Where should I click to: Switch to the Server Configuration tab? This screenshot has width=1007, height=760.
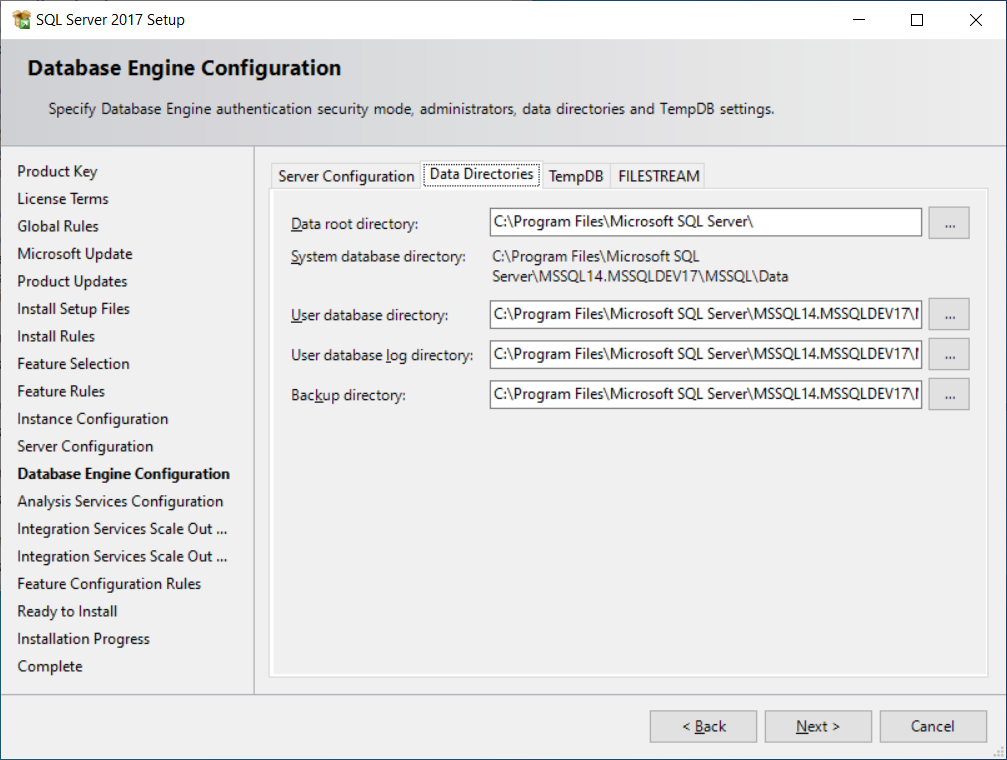pos(346,176)
